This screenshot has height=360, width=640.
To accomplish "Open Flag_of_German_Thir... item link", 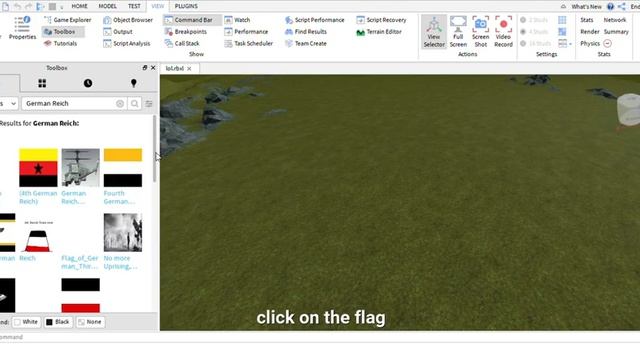I will pyautogui.click(x=80, y=262).
